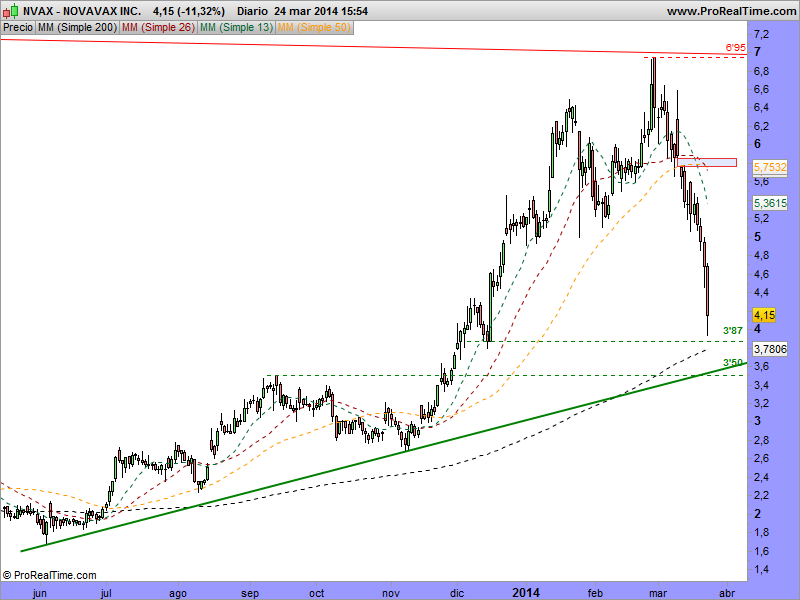
Task: Click the "4,4" price axis value
Action: click(762, 293)
